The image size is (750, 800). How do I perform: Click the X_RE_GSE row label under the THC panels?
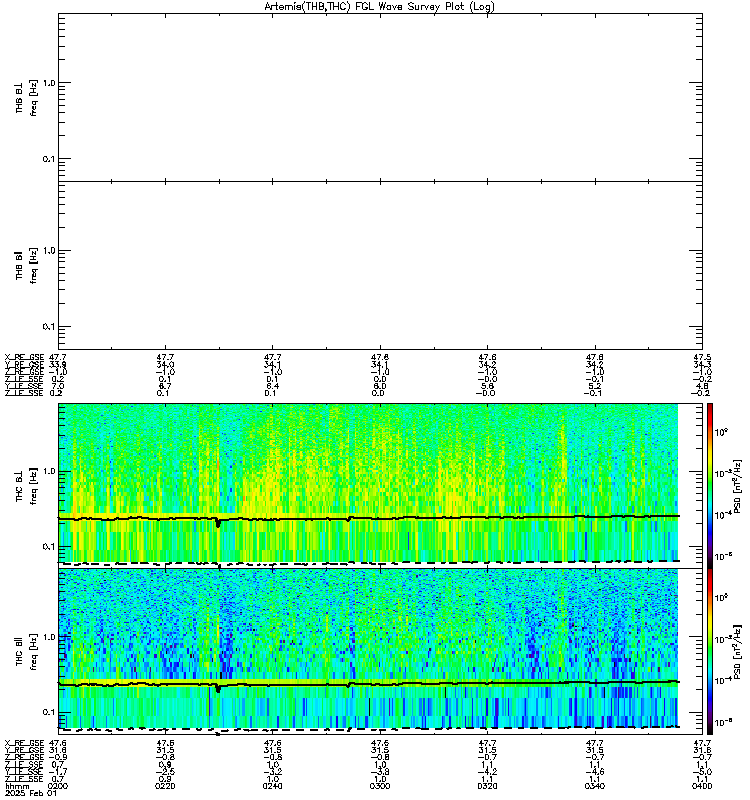(x=24, y=743)
